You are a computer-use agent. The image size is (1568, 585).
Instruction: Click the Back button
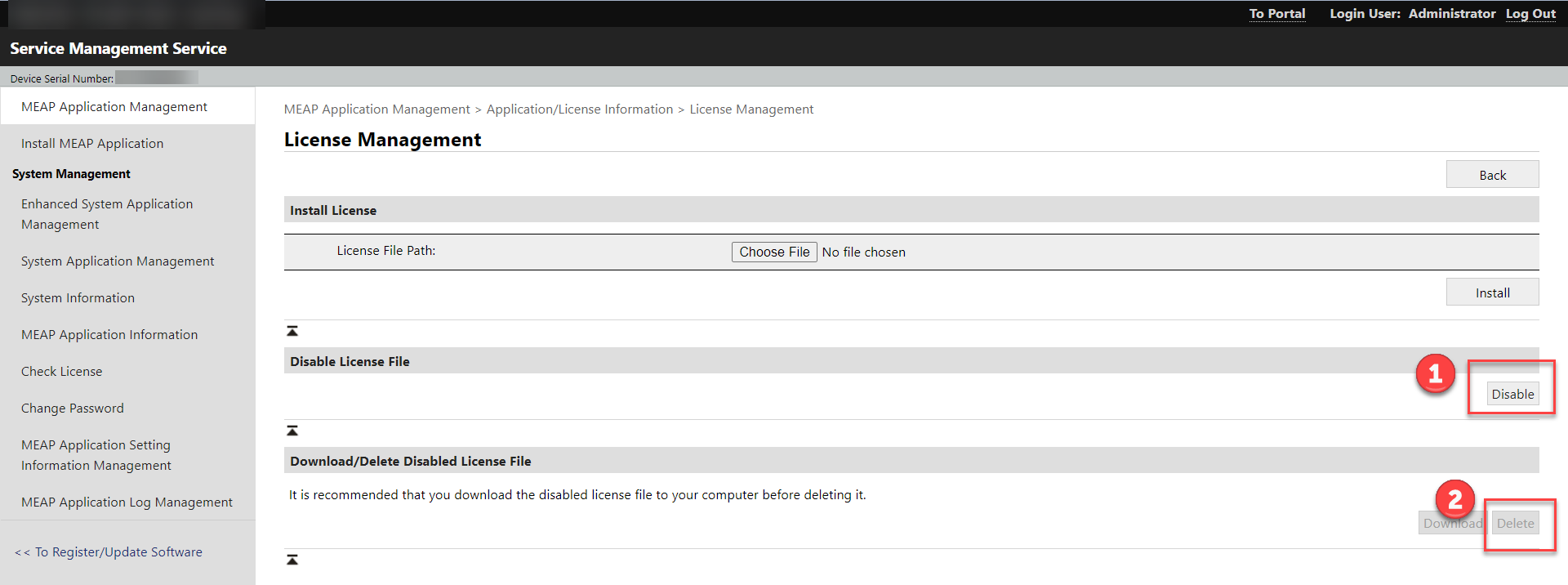1492,175
